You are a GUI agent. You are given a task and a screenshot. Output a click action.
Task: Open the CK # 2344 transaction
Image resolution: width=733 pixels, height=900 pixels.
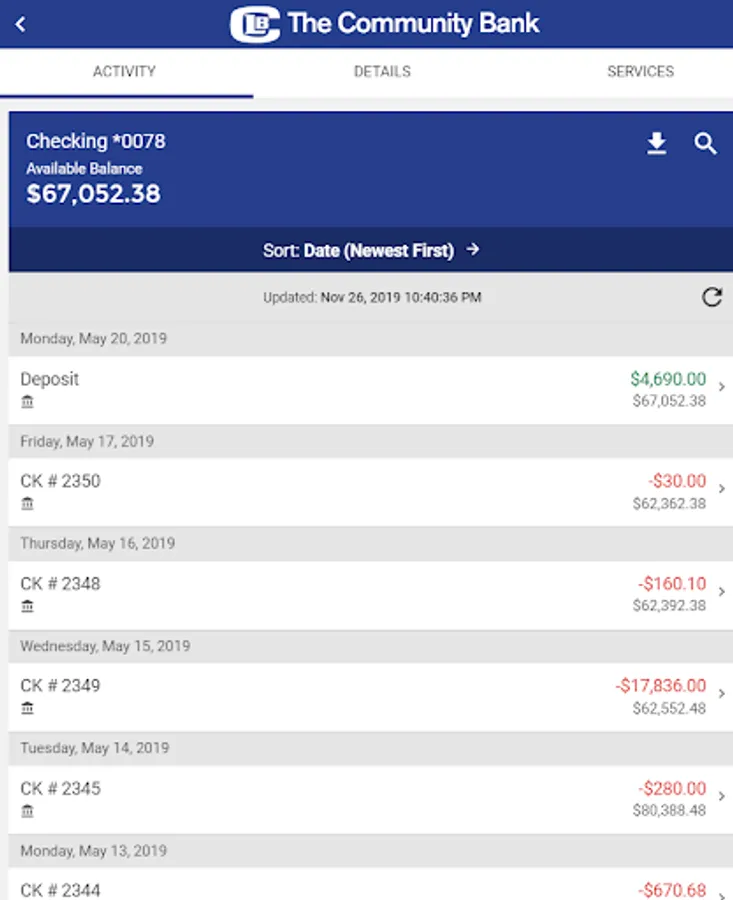[x=371, y=884]
